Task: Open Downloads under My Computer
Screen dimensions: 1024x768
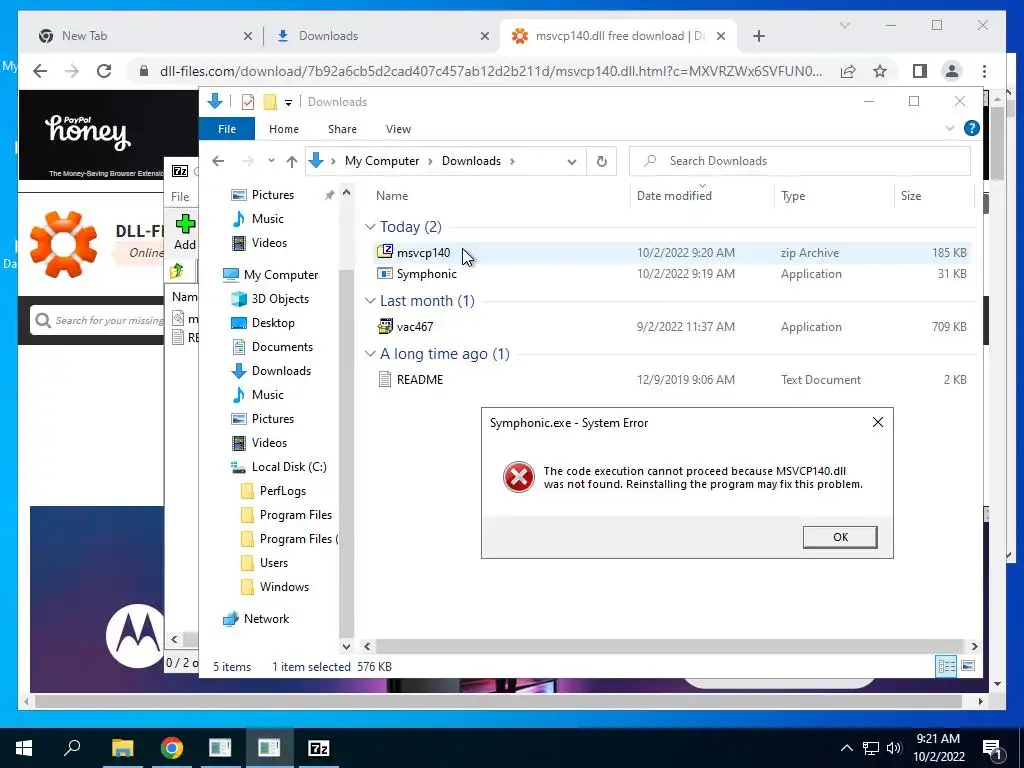Action: (281, 371)
